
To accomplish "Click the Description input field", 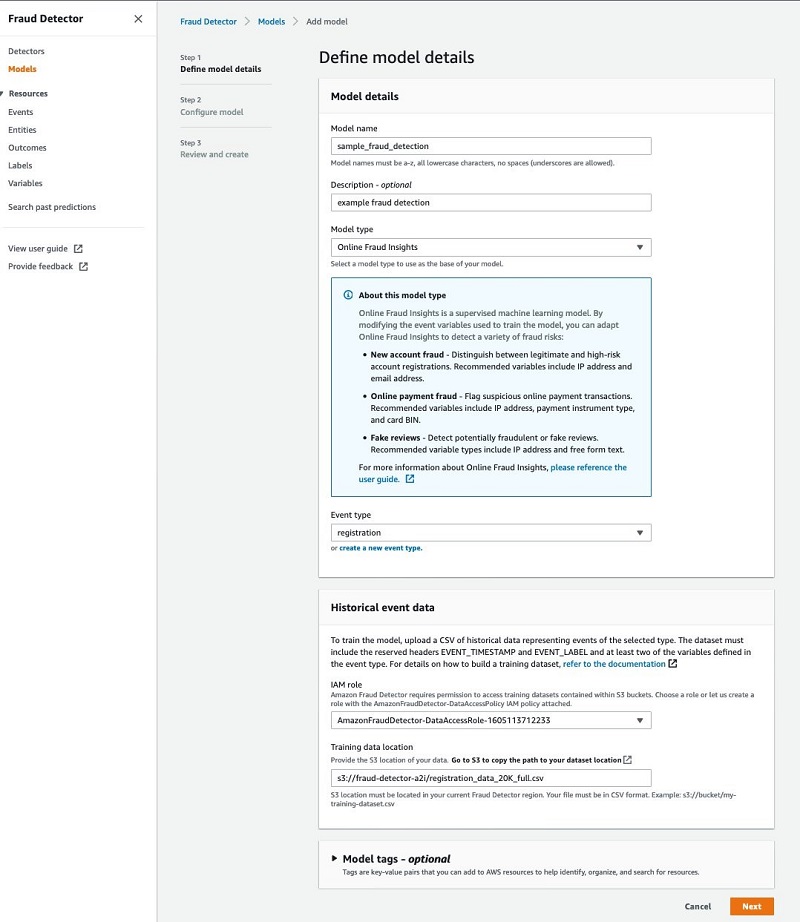I will coord(491,202).
